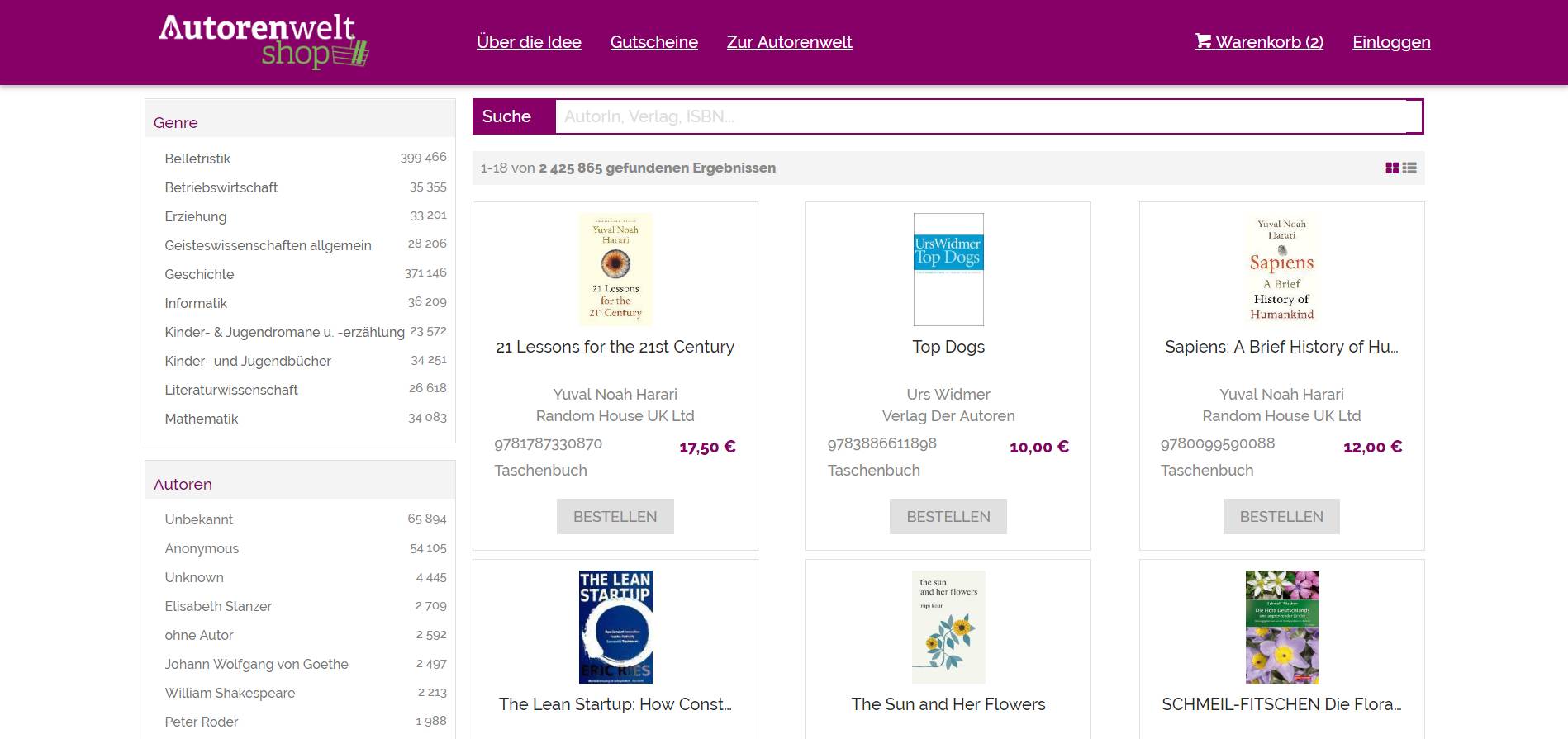Open Sapiens: A Brief History title
This screenshot has height=739, width=1568.
click(1281, 347)
